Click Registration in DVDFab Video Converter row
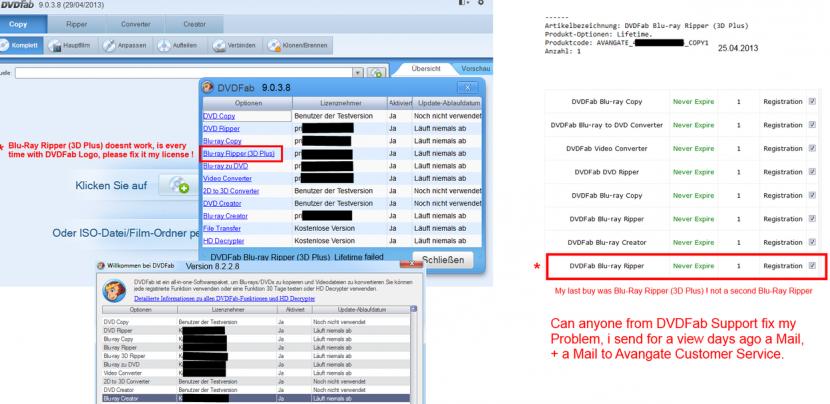Viewport: 830px width, 404px height. [x=782, y=149]
